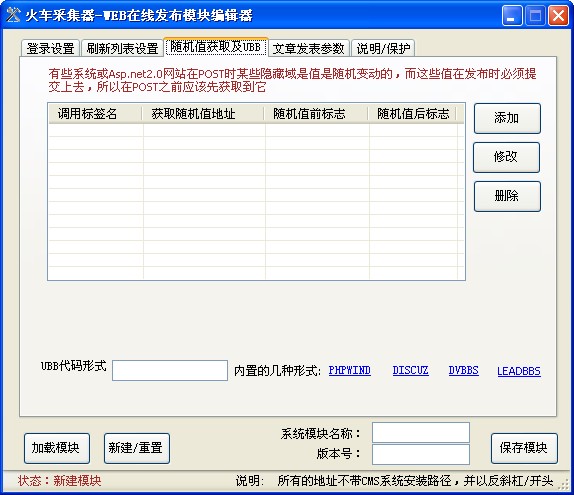Click the 加载模块 button

click(x=57, y=448)
